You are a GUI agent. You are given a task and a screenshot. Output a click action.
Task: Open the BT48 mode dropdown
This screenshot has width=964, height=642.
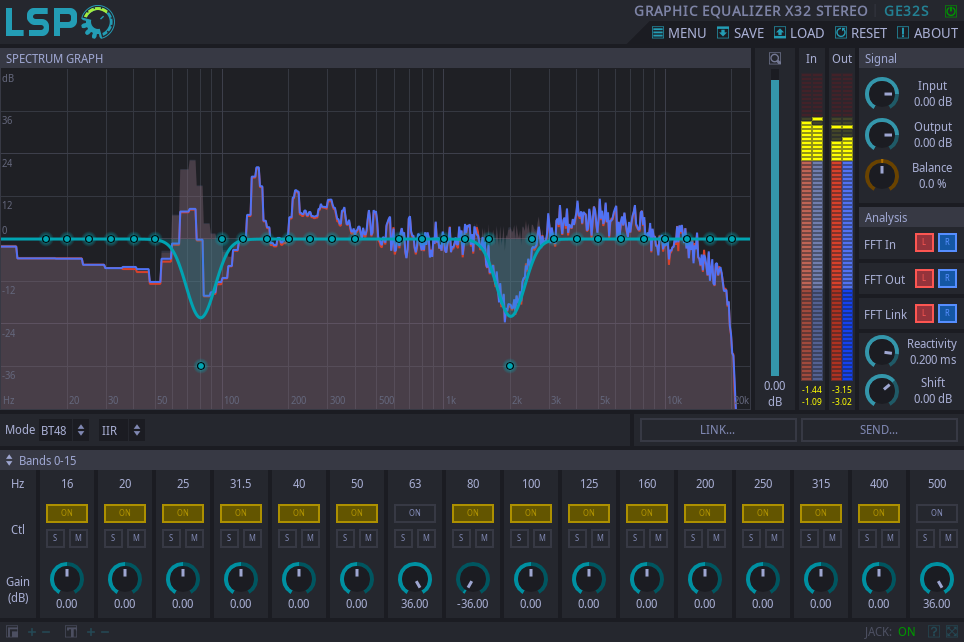click(x=63, y=430)
